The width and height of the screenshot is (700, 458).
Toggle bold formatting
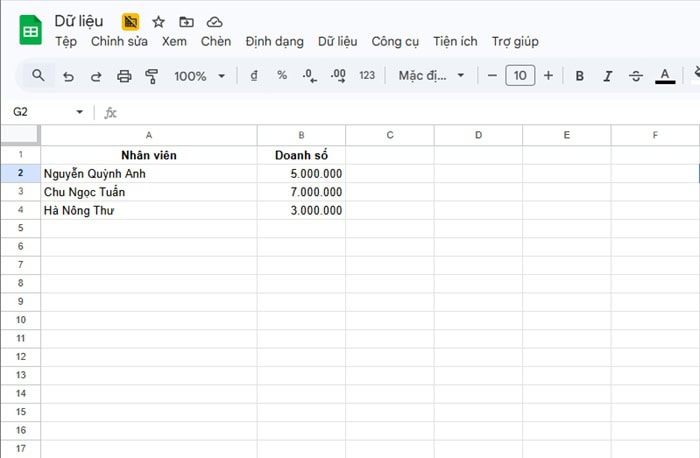pos(579,76)
